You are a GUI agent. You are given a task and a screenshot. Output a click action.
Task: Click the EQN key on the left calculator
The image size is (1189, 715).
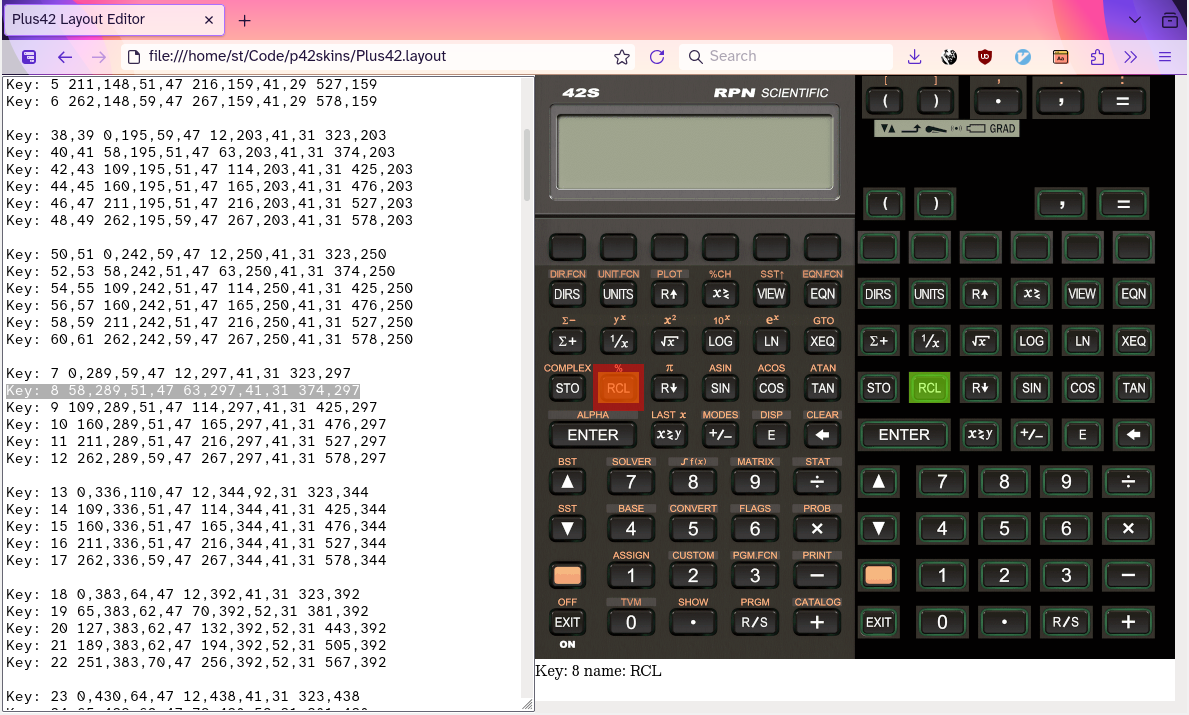pos(822,294)
